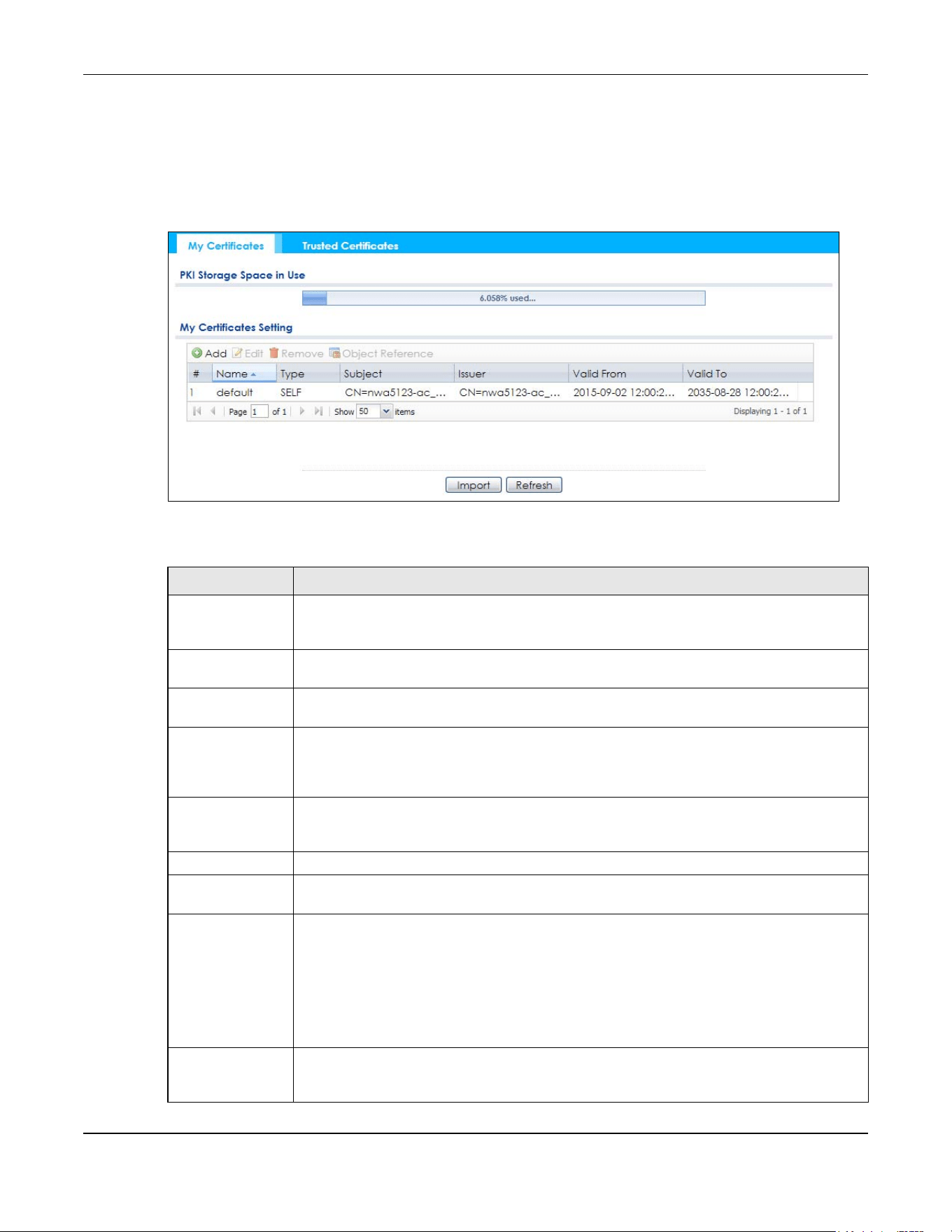The image size is (952, 1232).
Task: Click the Import button
Action: click(x=474, y=485)
